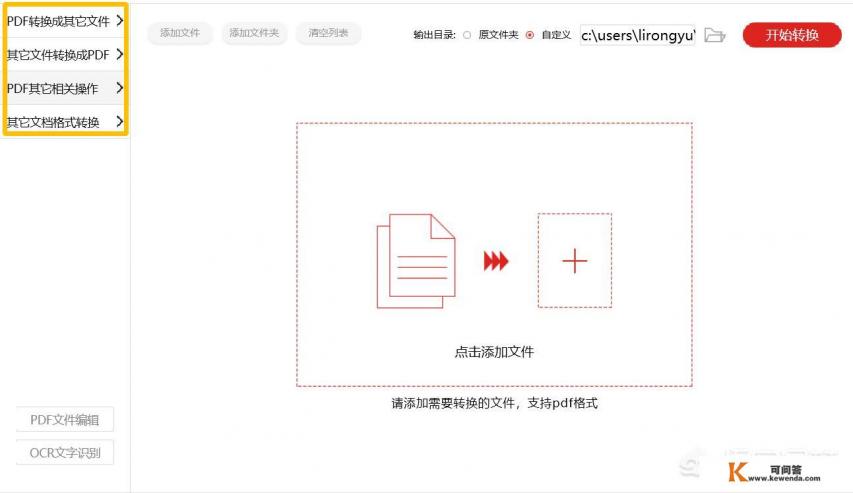
Task: Expand chevron next to PDF转换成其它文件
Action: [120, 20]
